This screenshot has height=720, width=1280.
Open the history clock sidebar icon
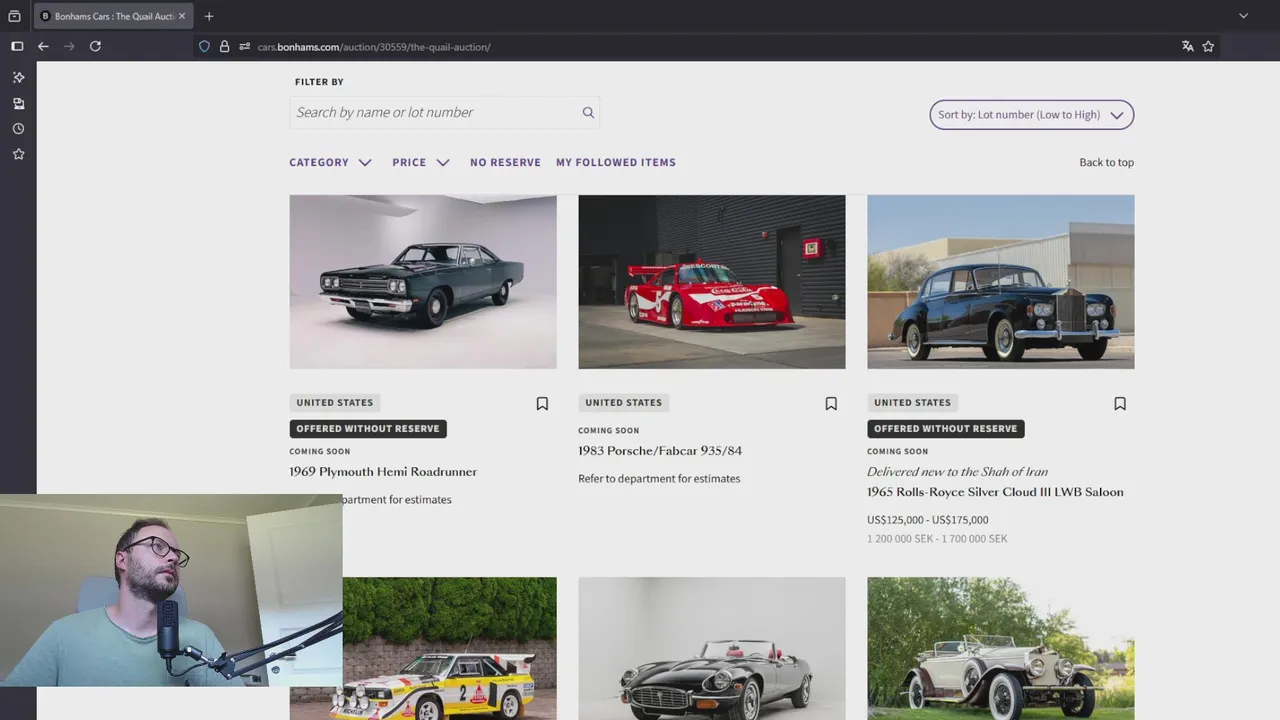[18, 129]
